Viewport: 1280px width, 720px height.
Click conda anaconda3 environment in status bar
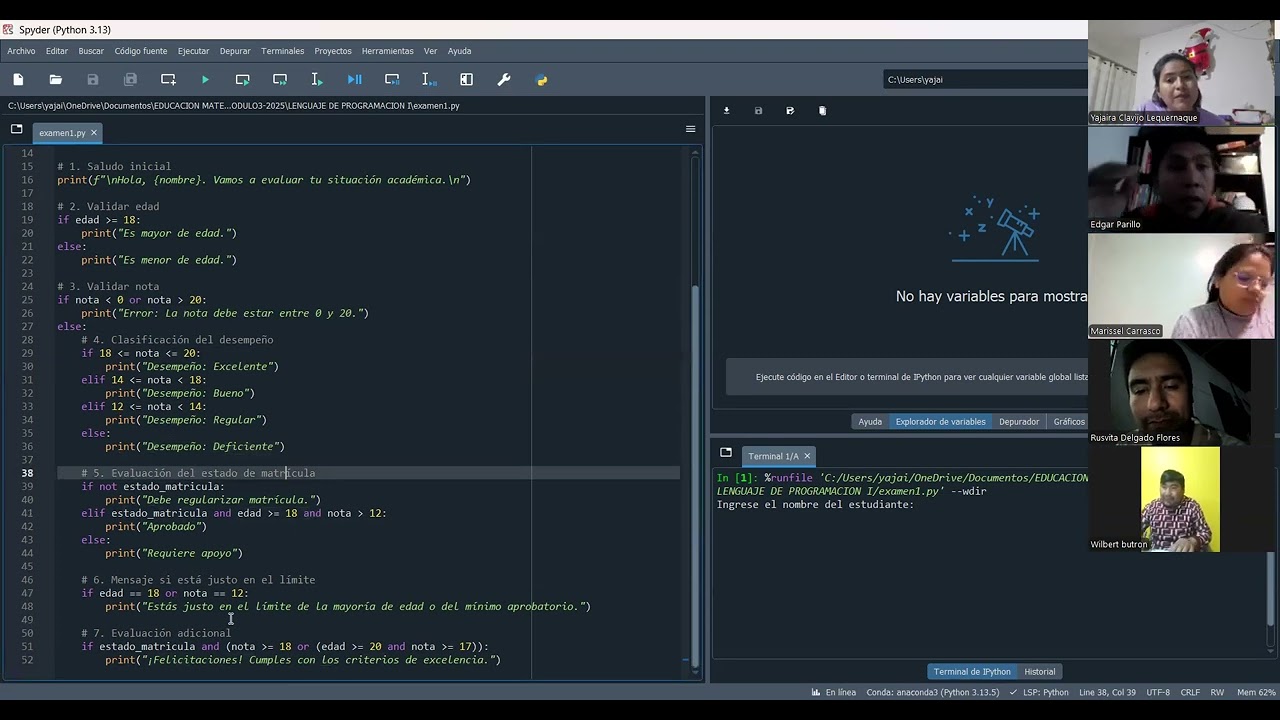pyautogui.click(x=932, y=692)
